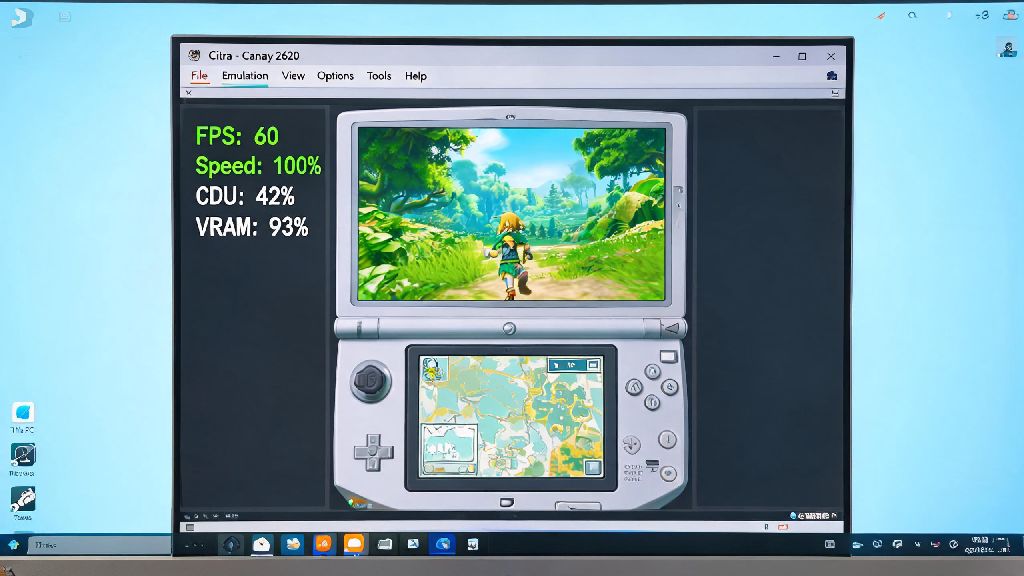The image size is (1024, 576).
Task: Open the folder icon in taskbar
Action: (385, 544)
